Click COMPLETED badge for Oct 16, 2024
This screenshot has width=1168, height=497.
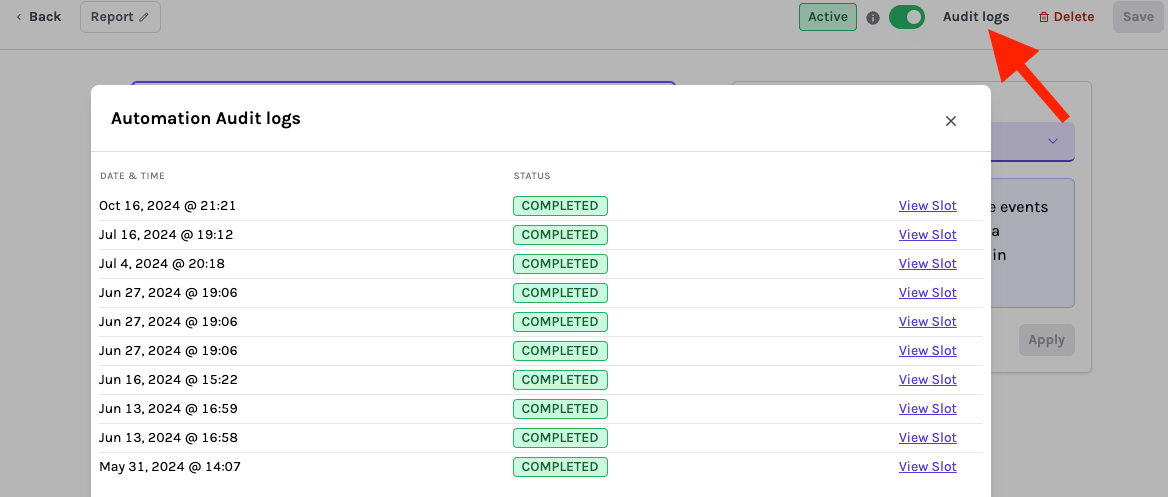[x=560, y=206]
